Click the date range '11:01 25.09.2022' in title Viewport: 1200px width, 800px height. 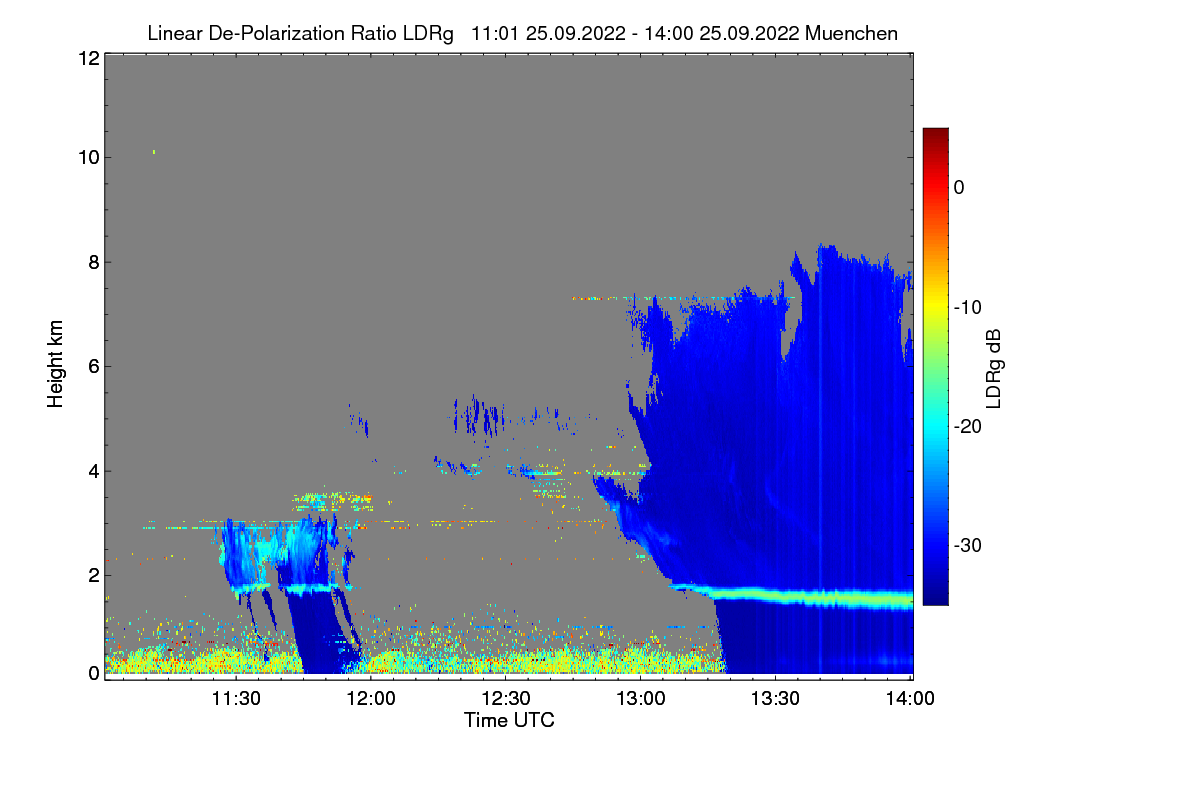[x=549, y=33]
